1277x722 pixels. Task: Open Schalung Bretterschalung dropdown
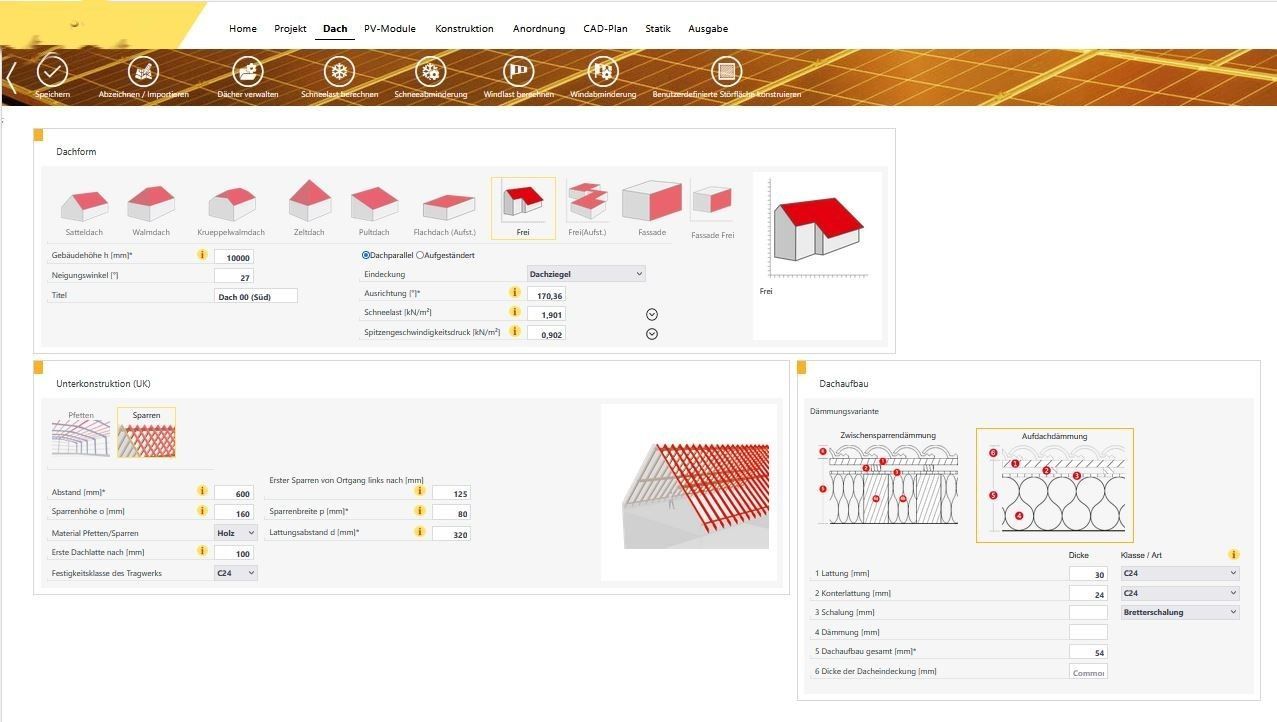(x=1180, y=612)
